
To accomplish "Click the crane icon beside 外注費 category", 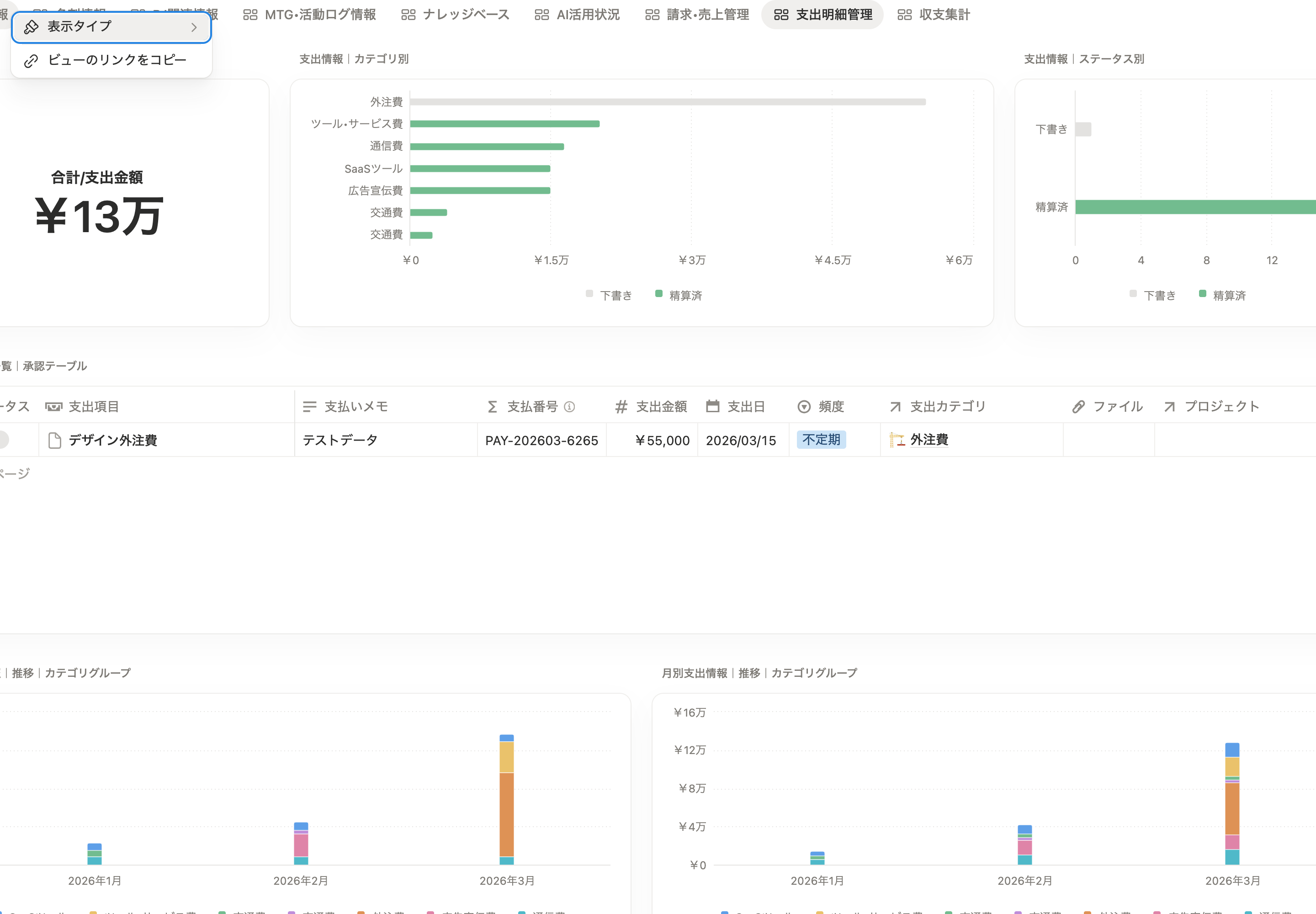I will click(x=897, y=440).
